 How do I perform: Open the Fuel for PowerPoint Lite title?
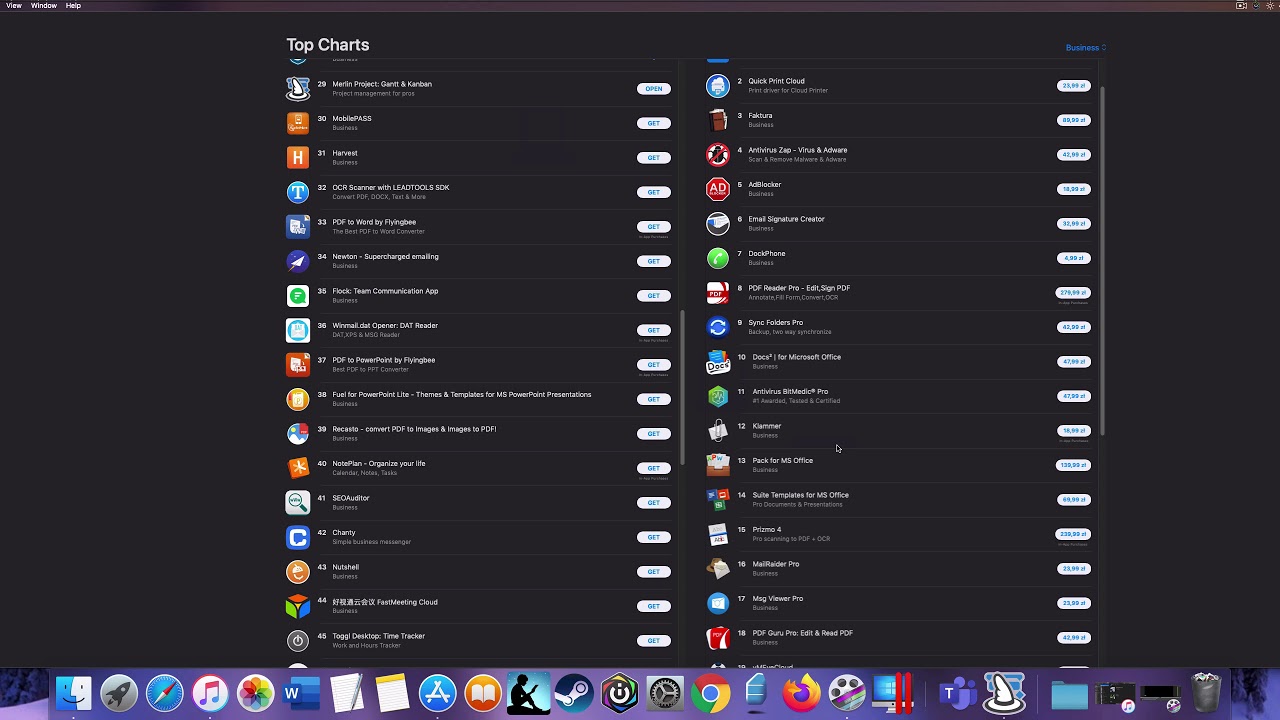pyautogui.click(x=461, y=394)
